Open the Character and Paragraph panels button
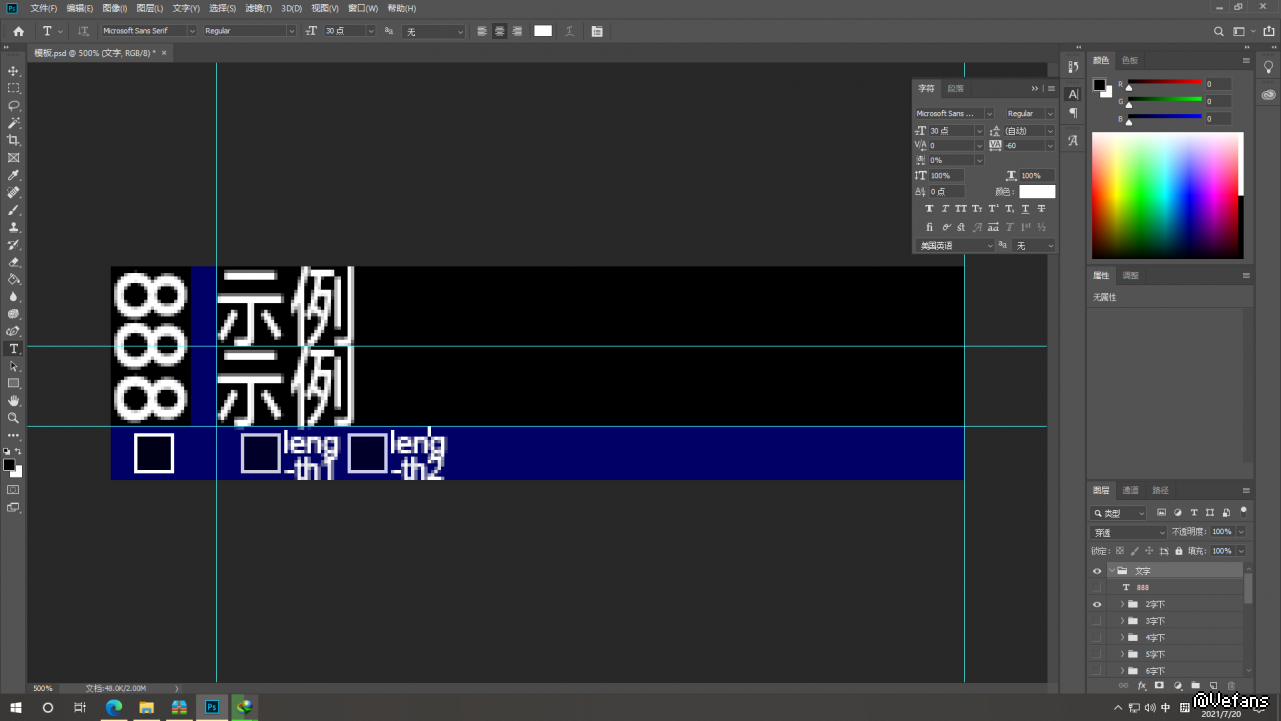The width and height of the screenshot is (1281, 721). point(597,31)
